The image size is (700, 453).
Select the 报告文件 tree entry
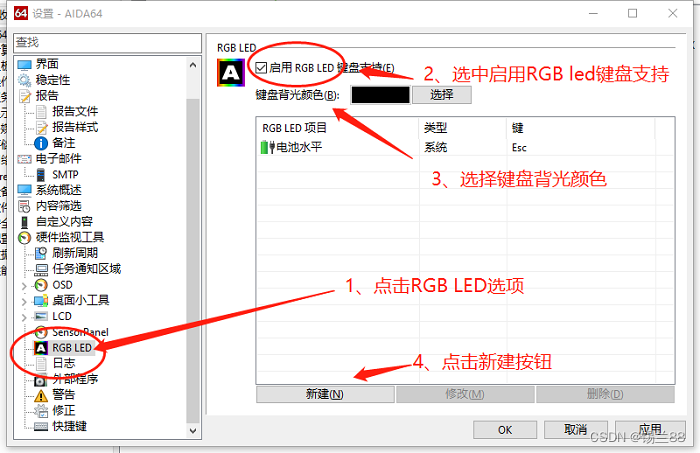click(x=75, y=111)
